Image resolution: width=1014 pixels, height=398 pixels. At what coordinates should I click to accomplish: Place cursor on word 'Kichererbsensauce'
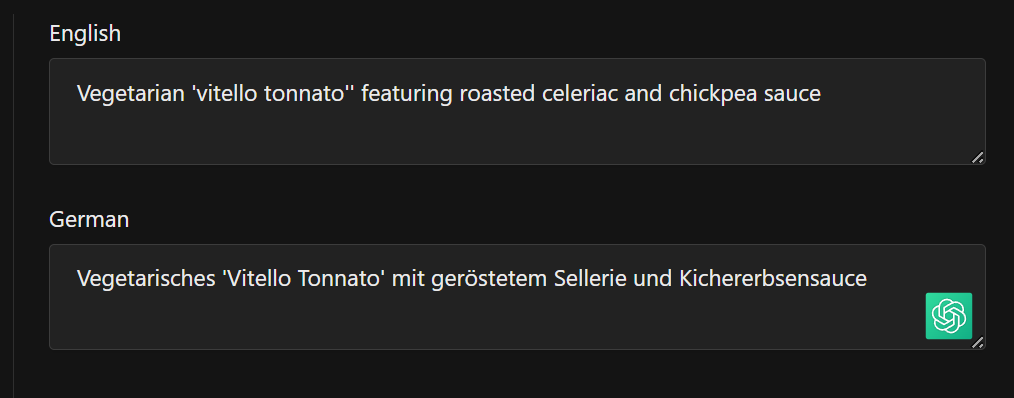[x=773, y=279]
